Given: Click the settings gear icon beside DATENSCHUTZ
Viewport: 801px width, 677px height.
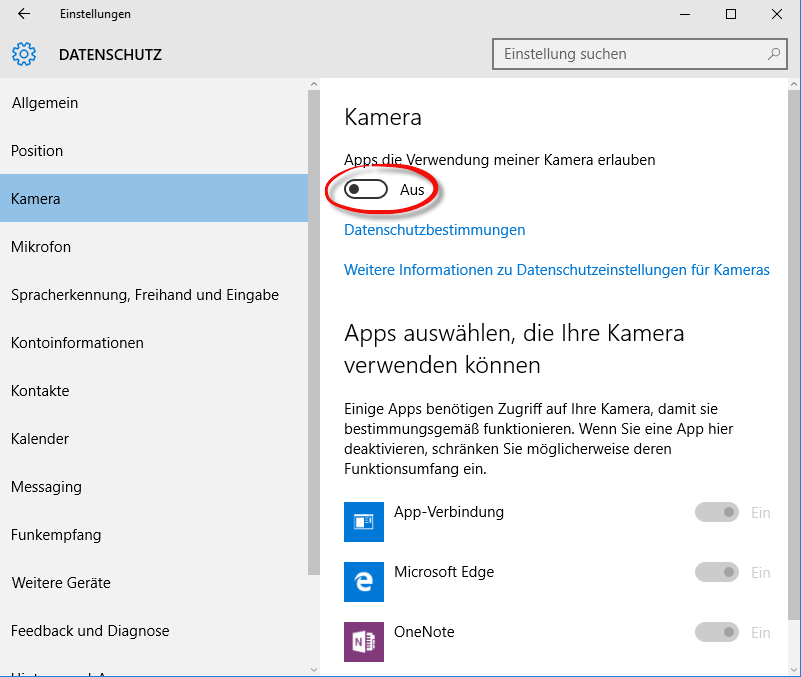Looking at the screenshot, I should (24, 54).
